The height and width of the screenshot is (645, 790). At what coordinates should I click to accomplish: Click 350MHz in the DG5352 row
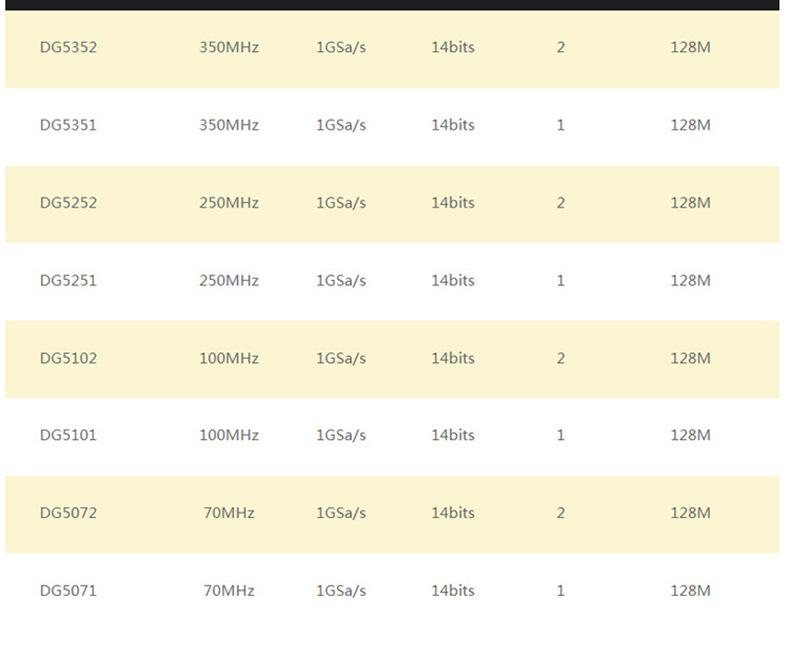(229, 47)
